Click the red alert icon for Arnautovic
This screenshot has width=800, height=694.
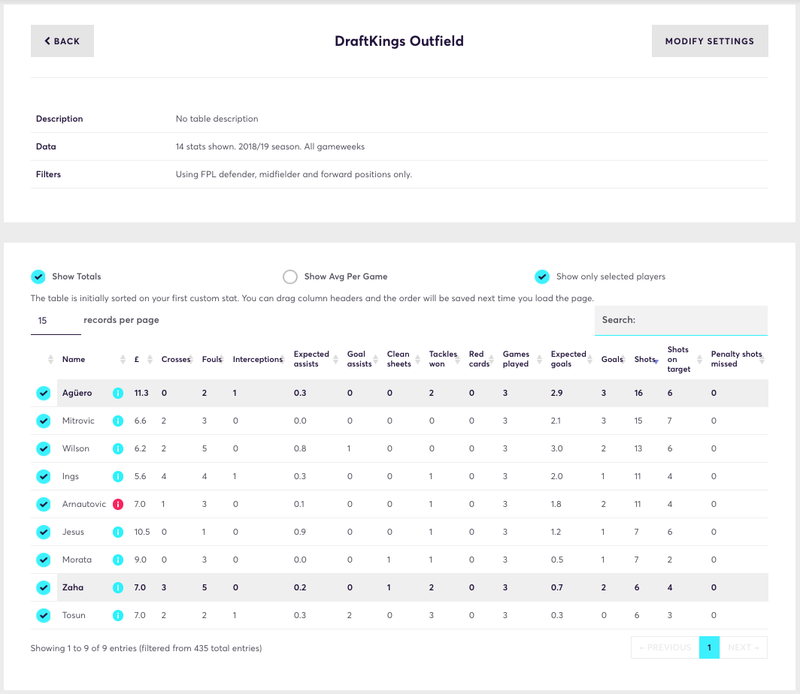point(118,504)
